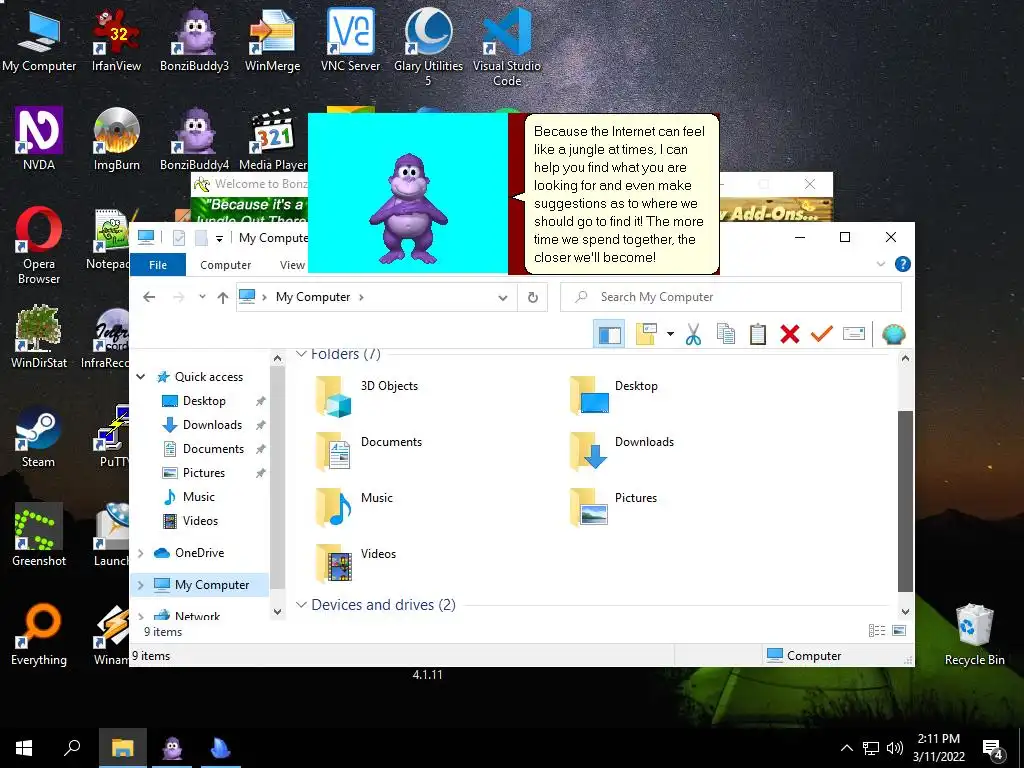The image size is (1024, 768).
Task: Switch to details view layout icon
Action: [x=877, y=630]
